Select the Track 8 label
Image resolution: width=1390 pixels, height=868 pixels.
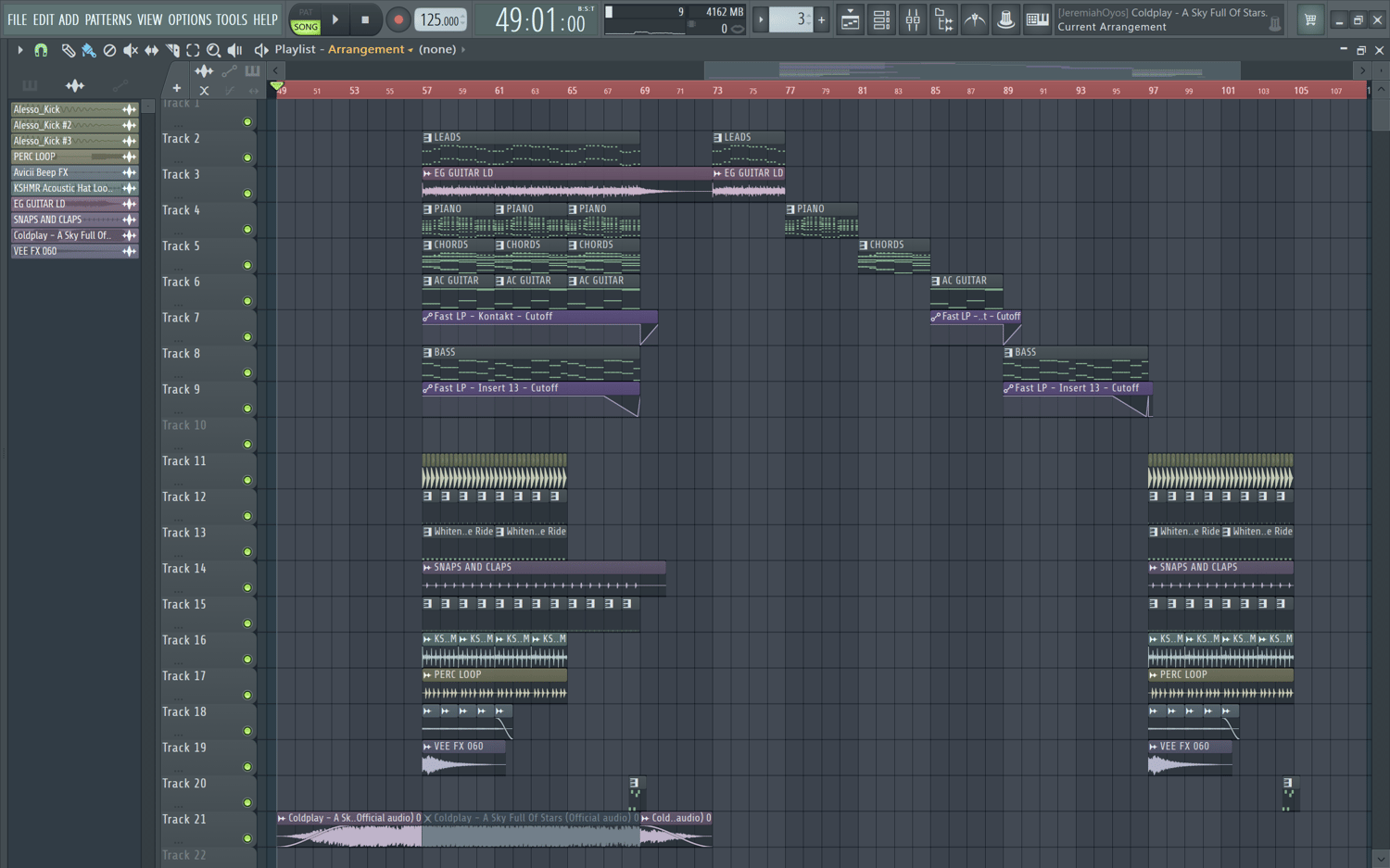182,354
